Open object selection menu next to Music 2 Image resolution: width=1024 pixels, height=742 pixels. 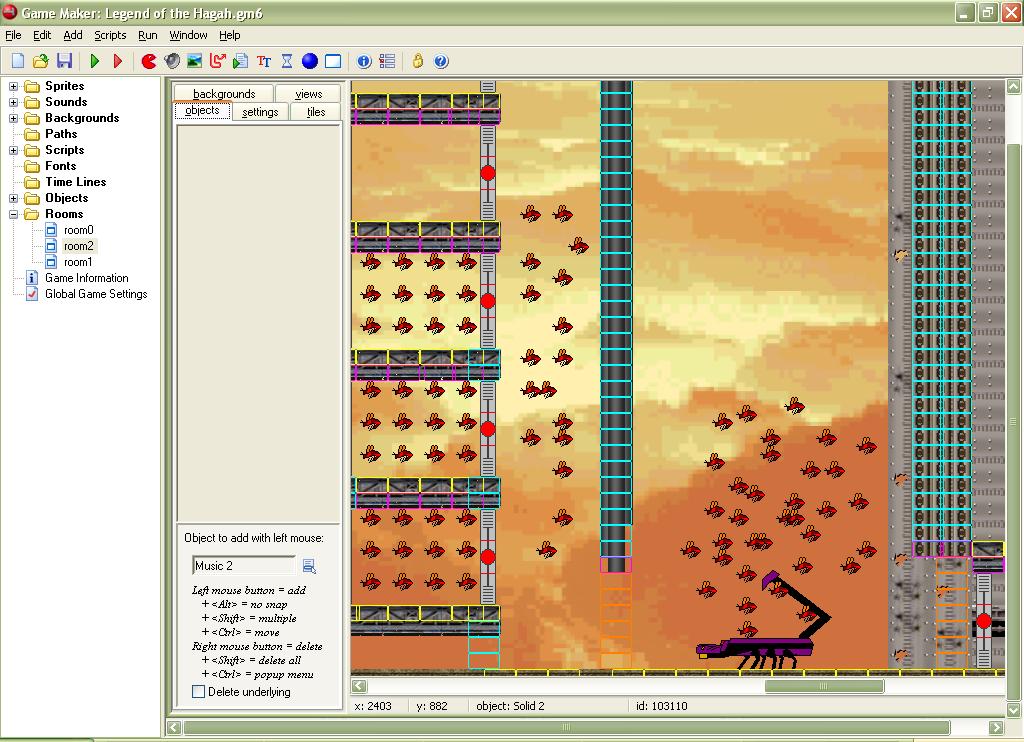coord(310,566)
